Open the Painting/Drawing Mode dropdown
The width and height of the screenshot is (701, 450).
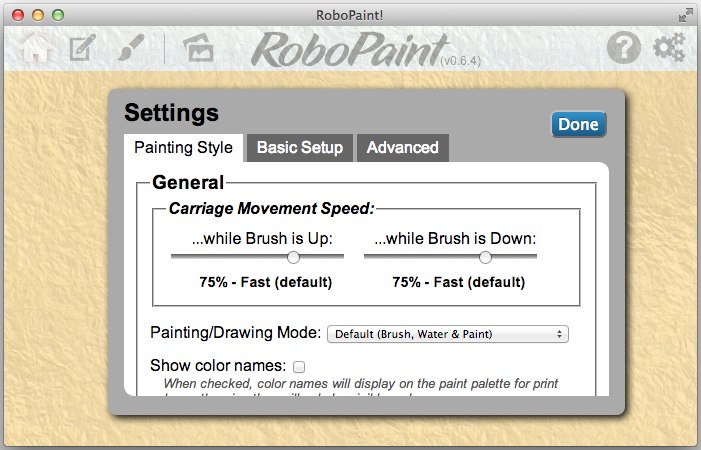click(x=448, y=334)
